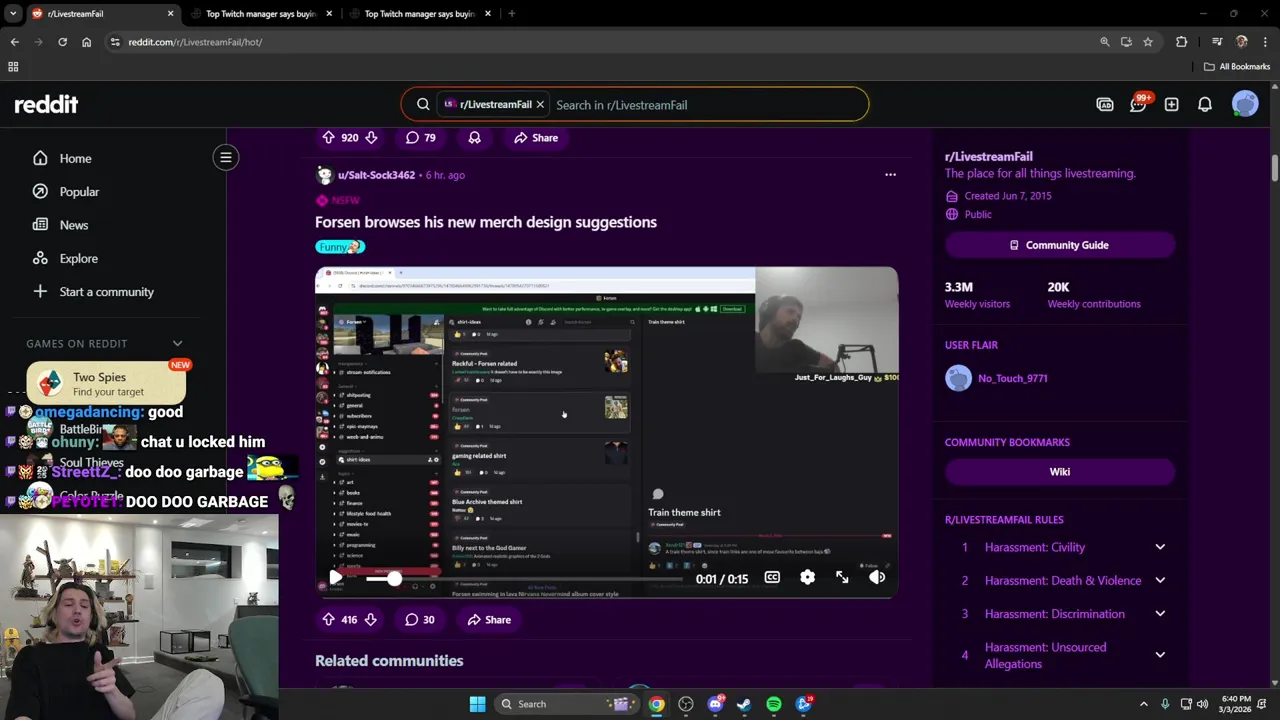Downvote the Forsen merch post
1280x720 pixels.
point(370,620)
